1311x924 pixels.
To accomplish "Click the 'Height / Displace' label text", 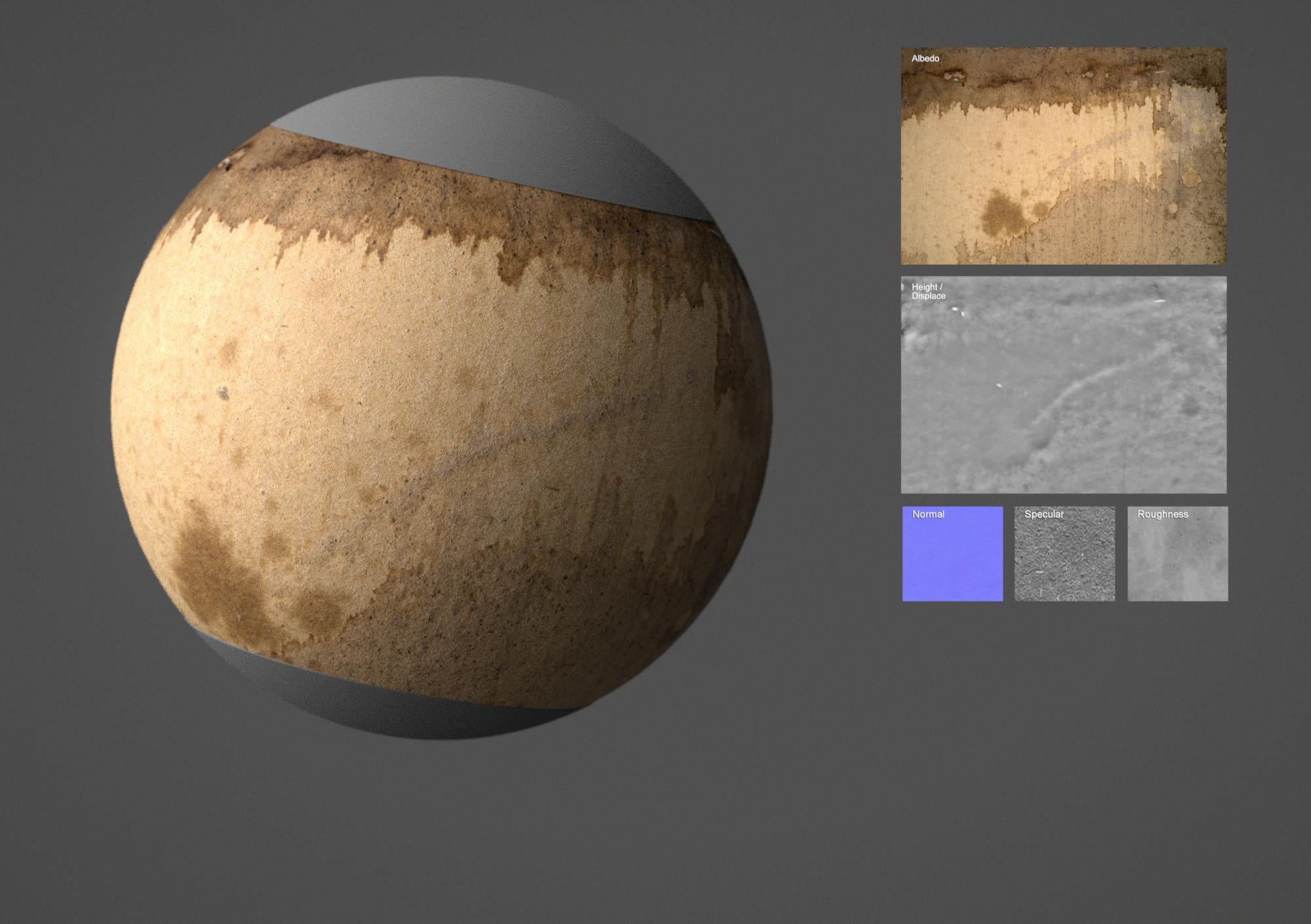I will coord(929,292).
